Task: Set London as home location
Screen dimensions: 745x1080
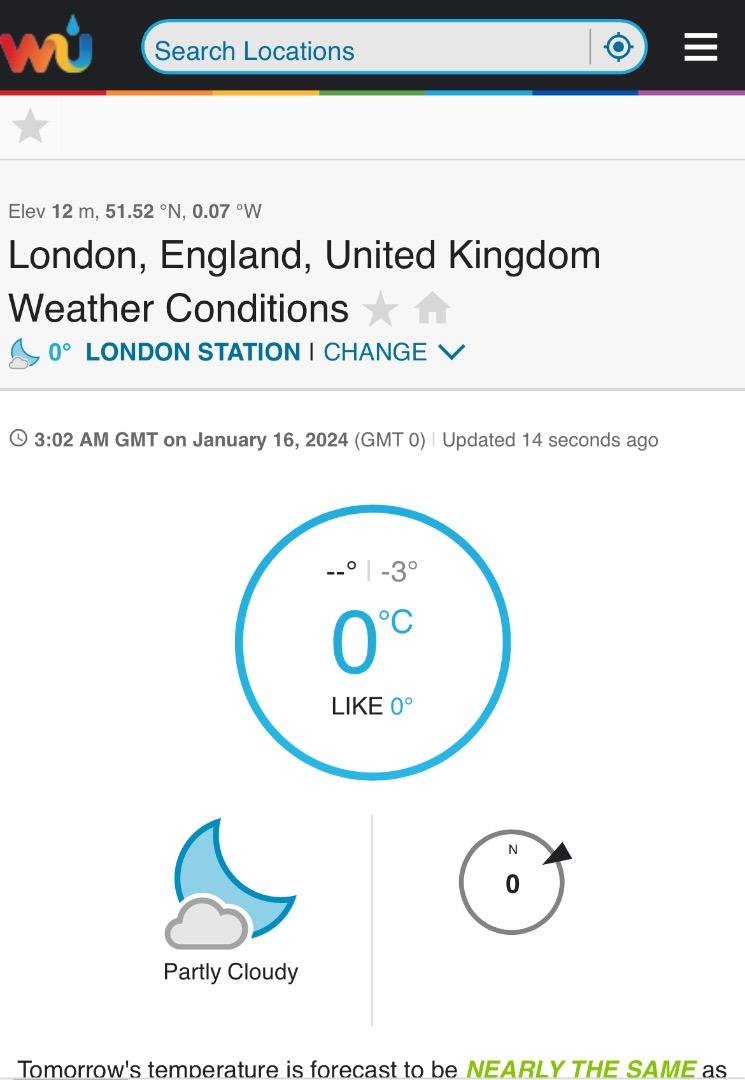Action: point(432,309)
